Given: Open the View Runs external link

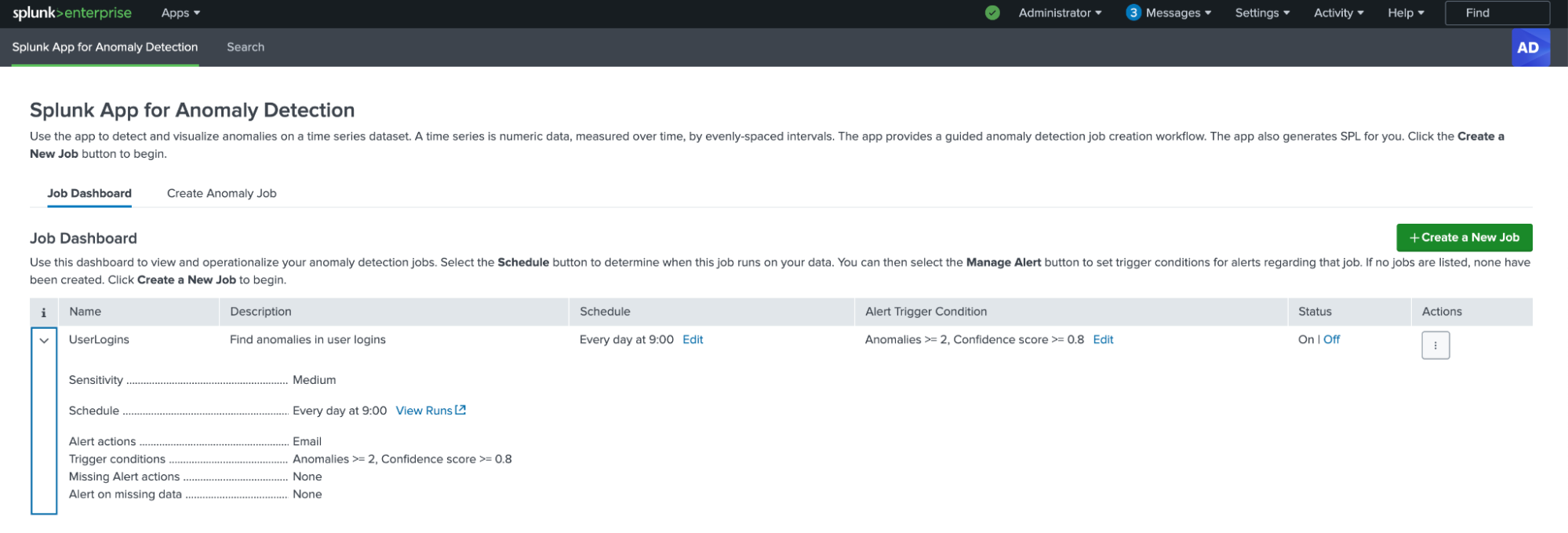Looking at the screenshot, I should click(x=431, y=411).
